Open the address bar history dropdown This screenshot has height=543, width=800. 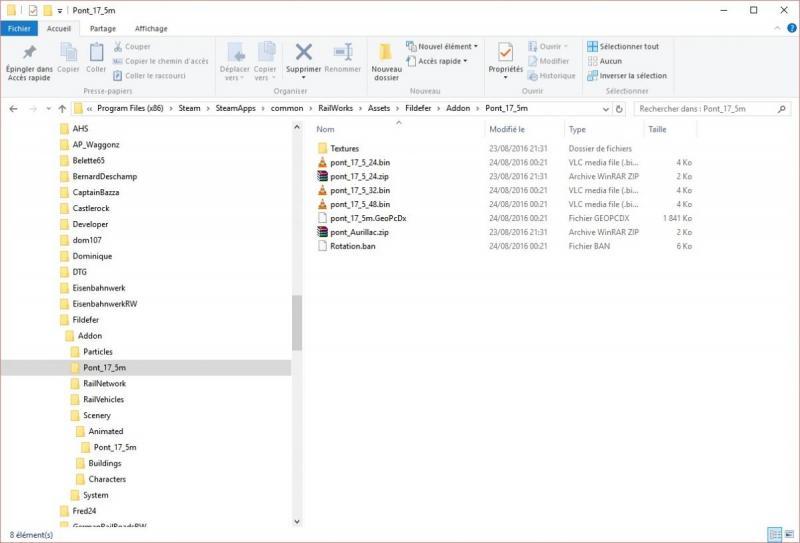606,109
